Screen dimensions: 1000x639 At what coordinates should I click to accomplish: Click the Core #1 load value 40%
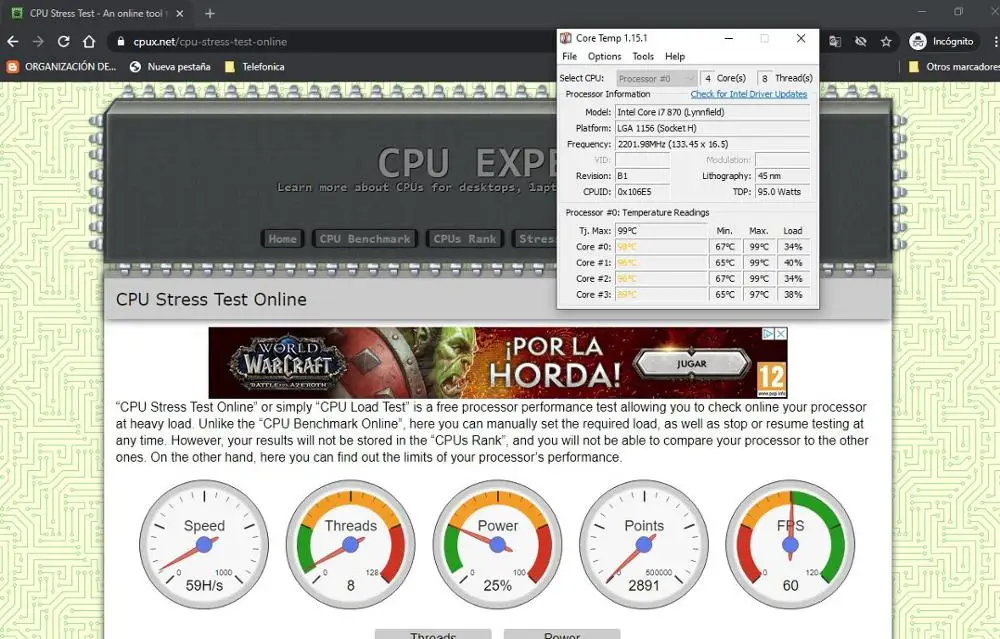pyautogui.click(x=793, y=263)
